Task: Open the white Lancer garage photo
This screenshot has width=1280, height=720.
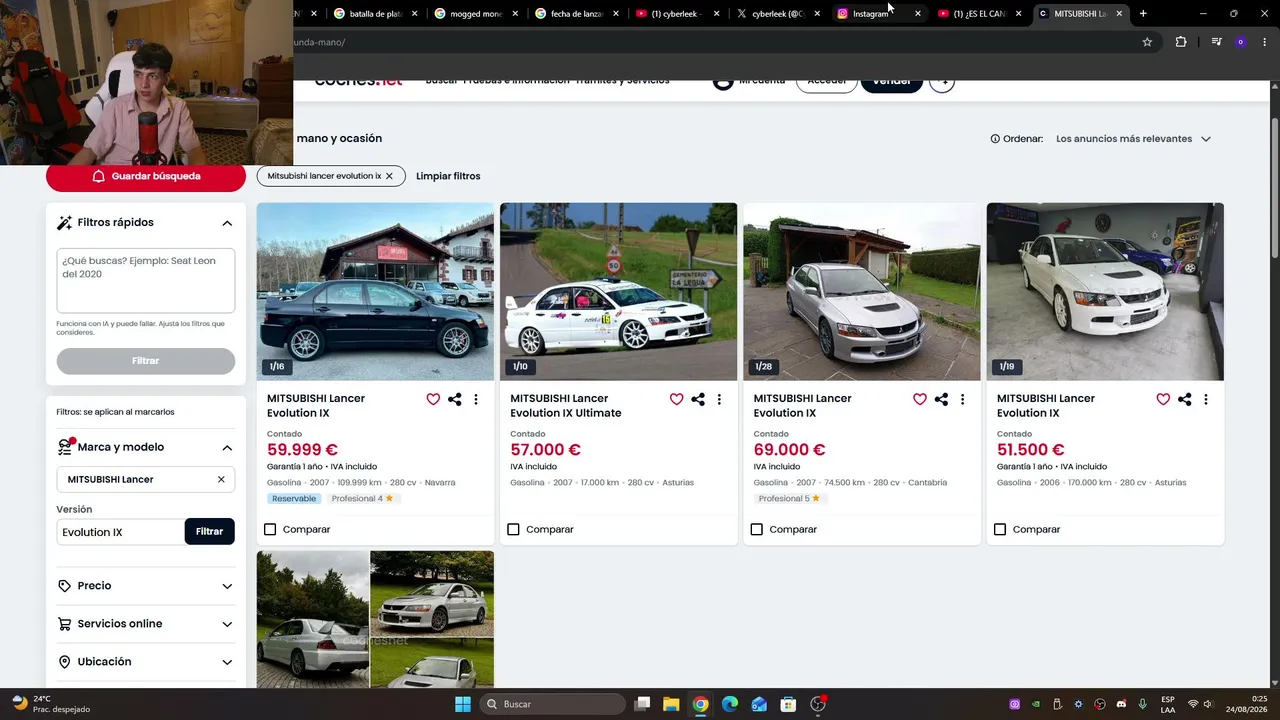Action: click(x=1105, y=292)
